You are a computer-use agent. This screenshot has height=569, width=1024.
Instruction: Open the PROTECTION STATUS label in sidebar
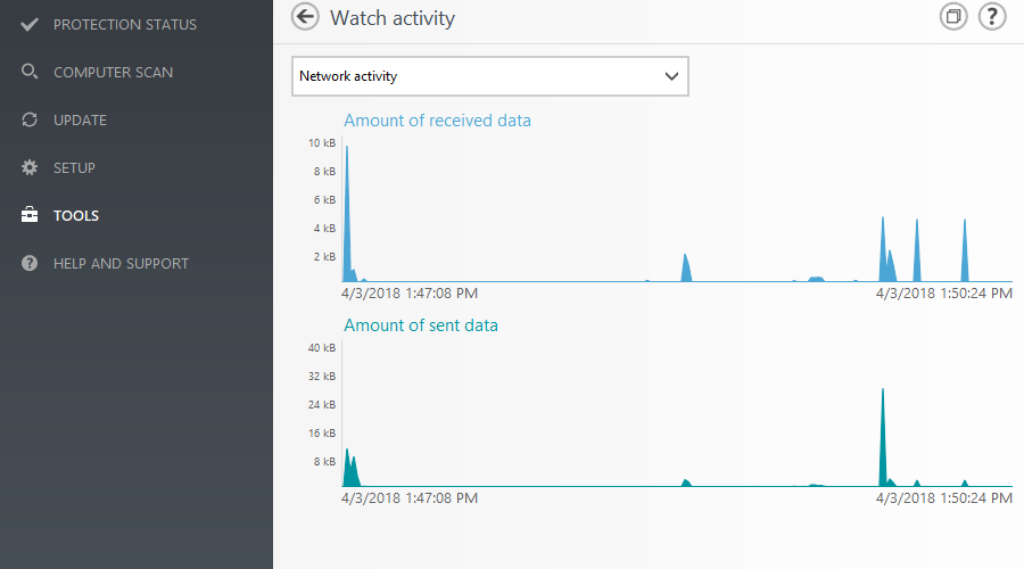125,24
